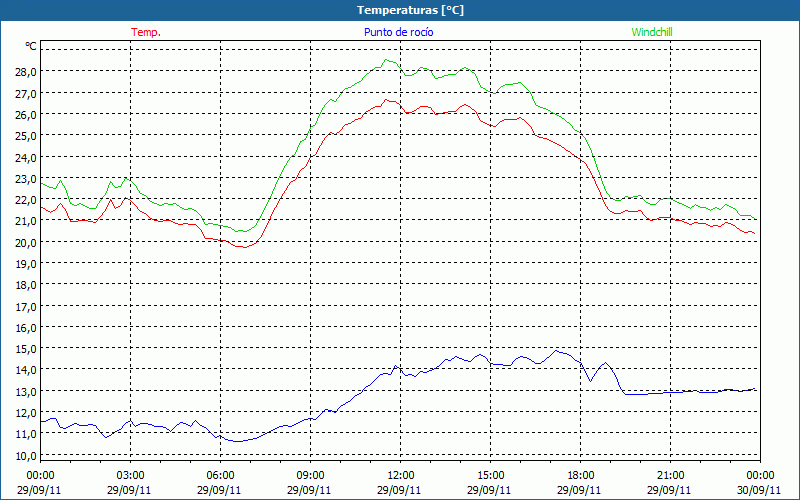Viewport: 800px width, 500px height.
Task: Click the 15:00 time axis label
Action: [x=491, y=475]
